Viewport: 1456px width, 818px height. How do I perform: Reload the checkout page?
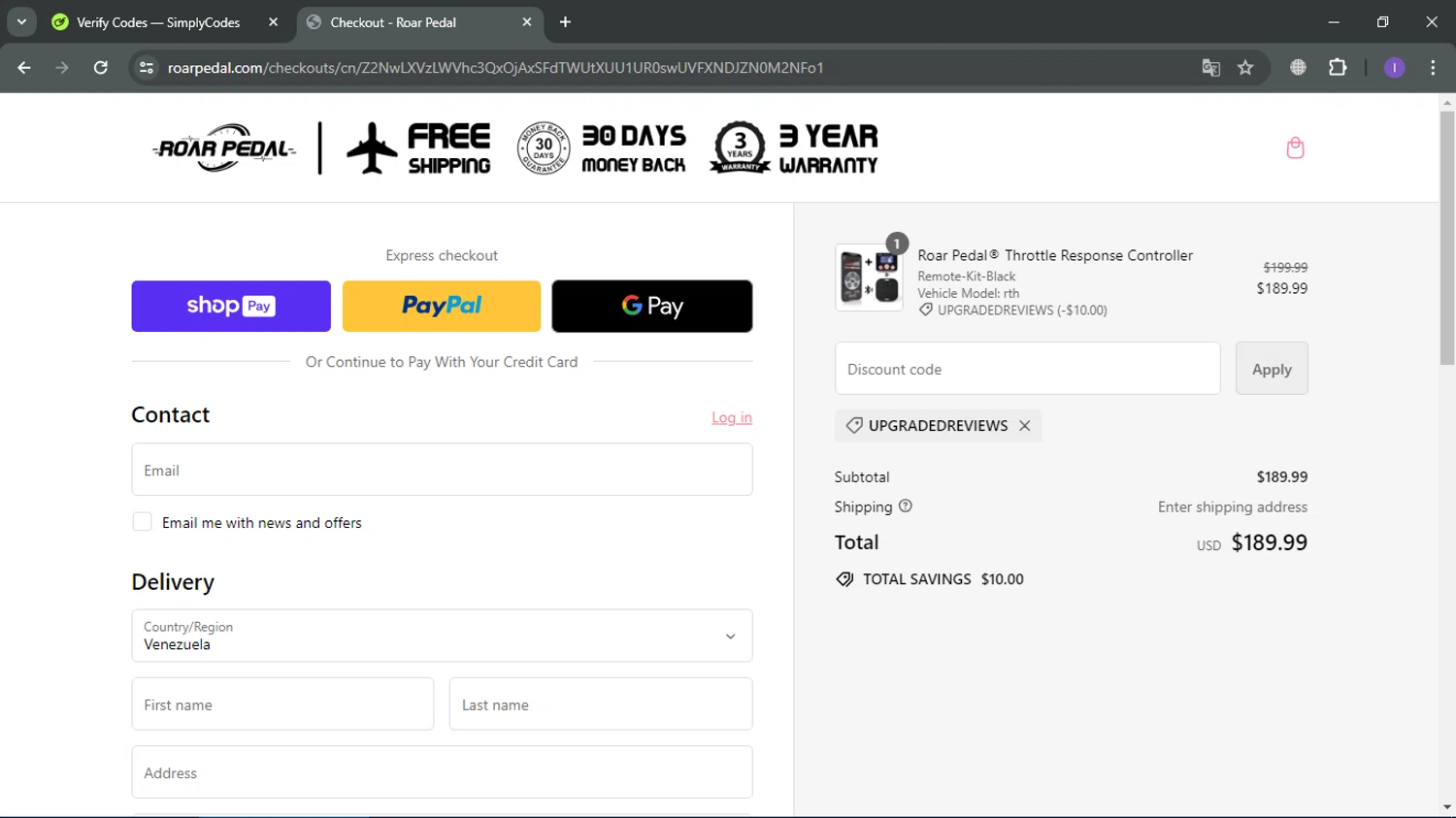click(x=100, y=67)
